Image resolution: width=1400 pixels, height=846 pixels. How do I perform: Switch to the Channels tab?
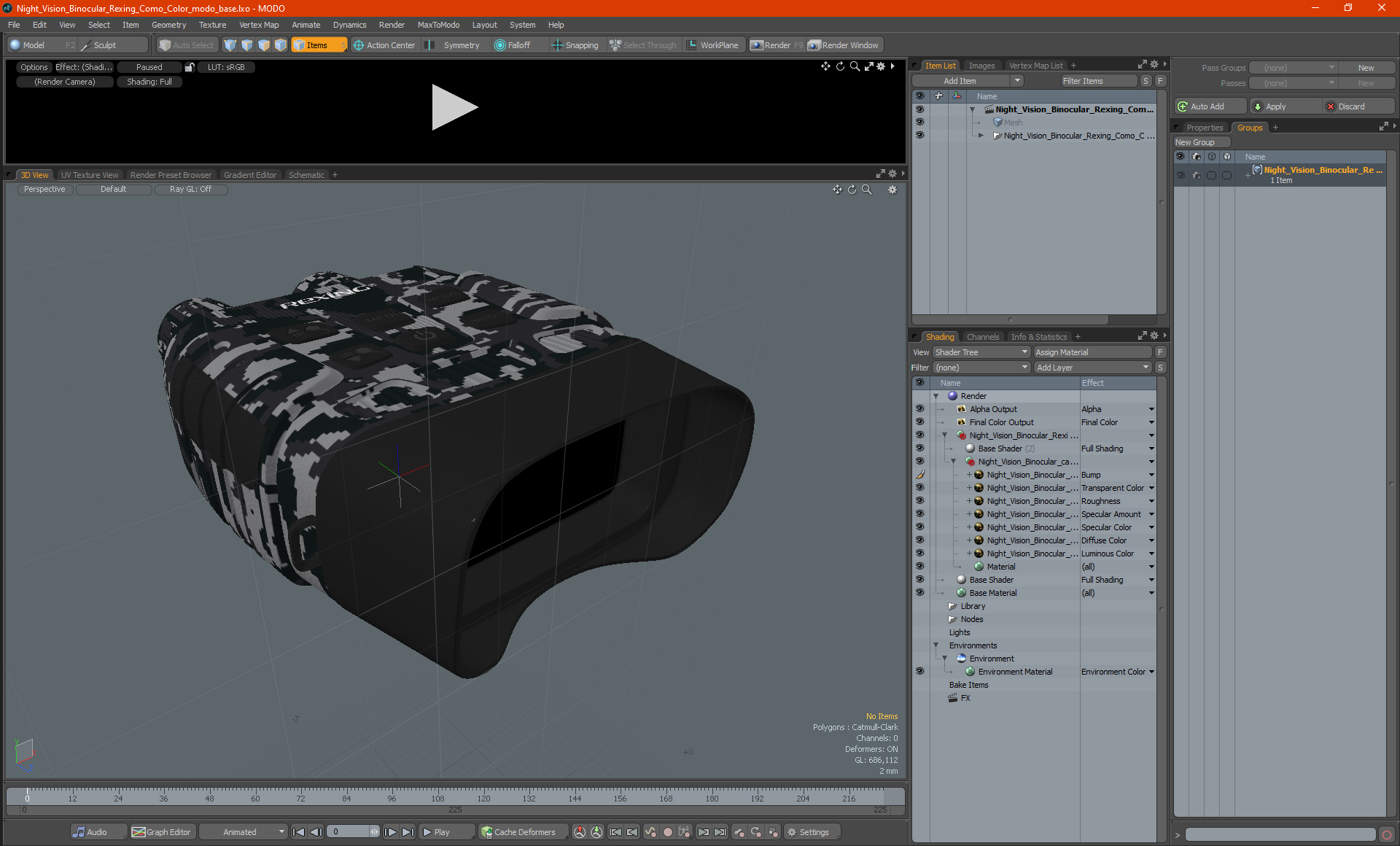pyautogui.click(x=983, y=337)
